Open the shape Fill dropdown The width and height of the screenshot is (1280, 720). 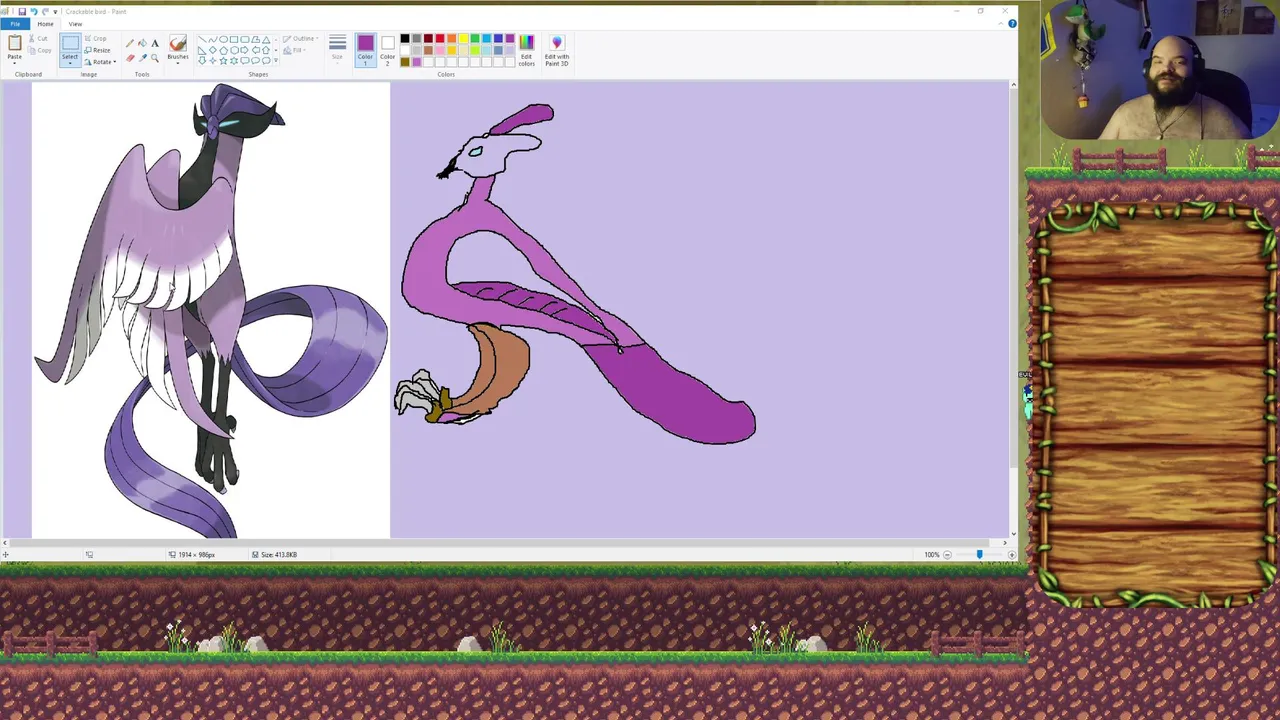coord(295,50)
